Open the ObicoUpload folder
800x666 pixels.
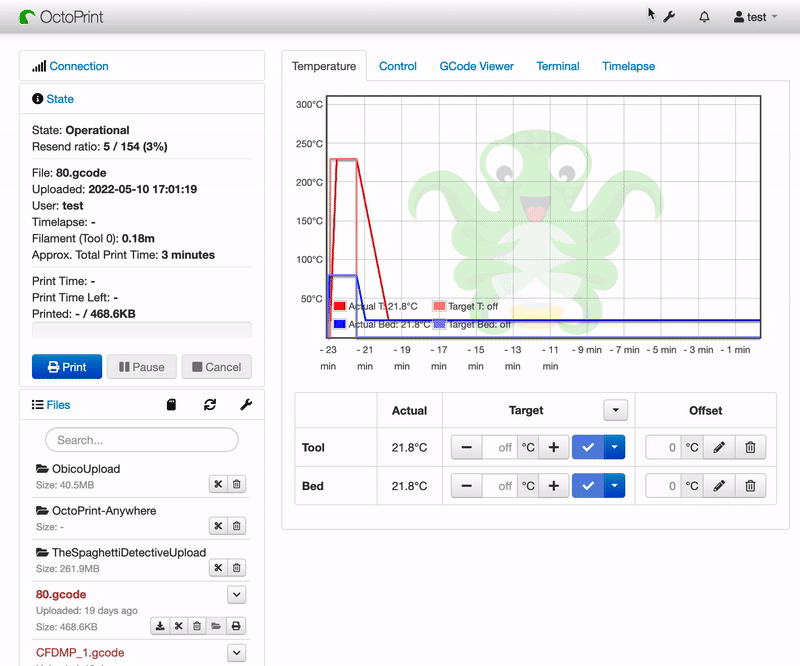[x=86, y=468]
